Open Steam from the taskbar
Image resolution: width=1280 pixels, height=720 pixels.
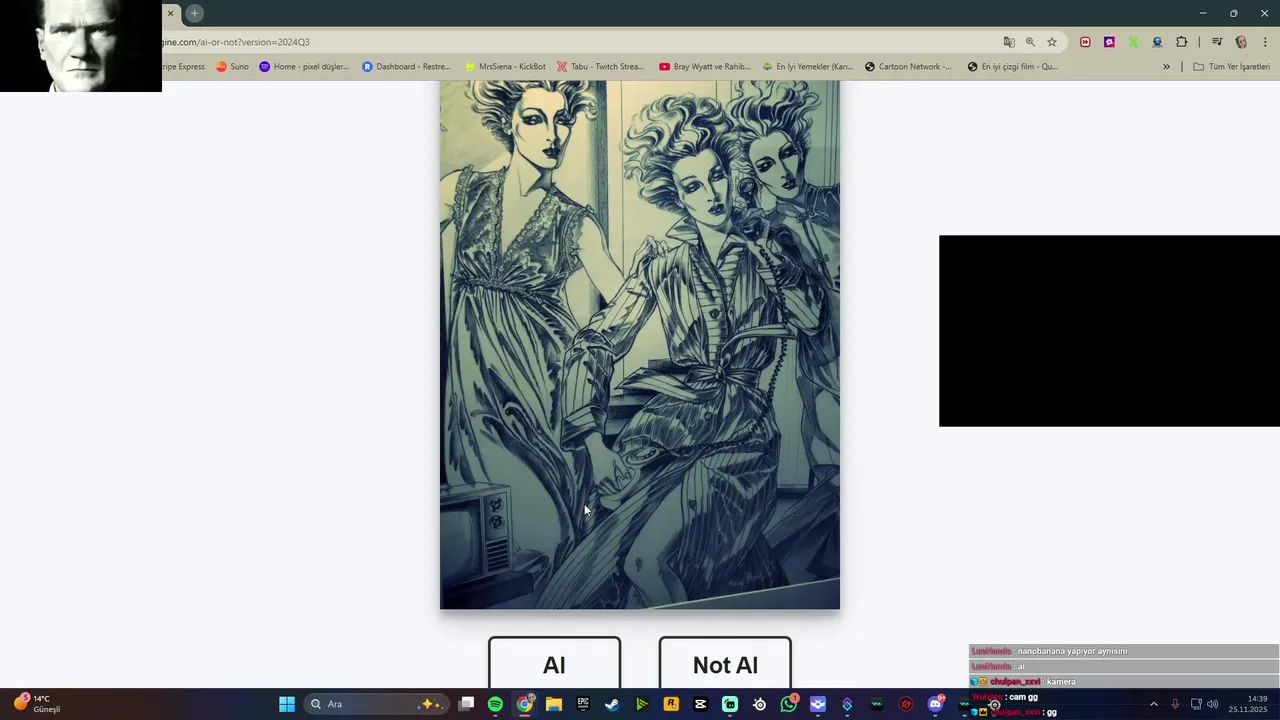[x=612, y=704]
